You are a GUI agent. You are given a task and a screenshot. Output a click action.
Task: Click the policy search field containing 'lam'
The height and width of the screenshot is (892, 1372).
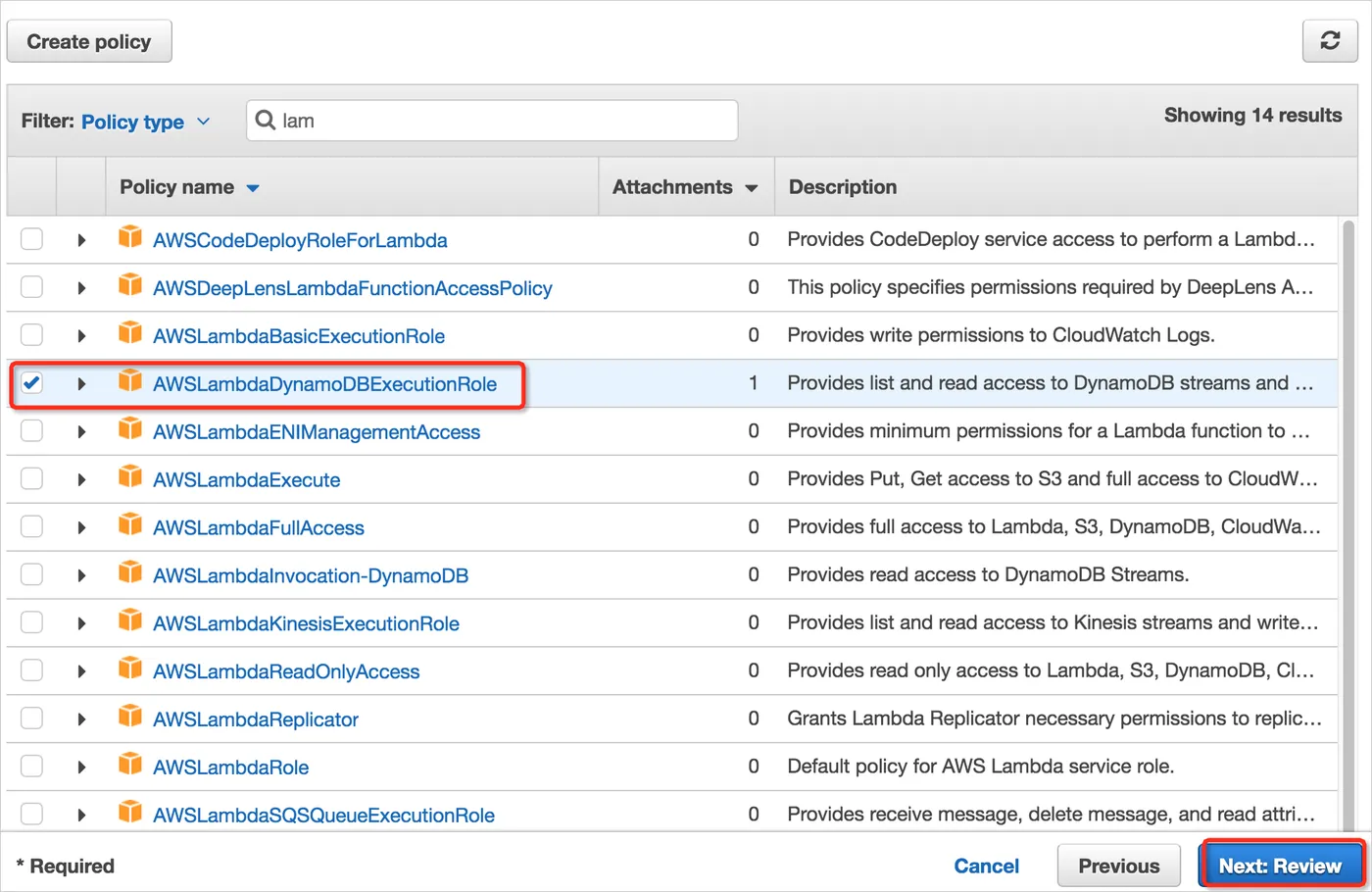tap(492, 121)
